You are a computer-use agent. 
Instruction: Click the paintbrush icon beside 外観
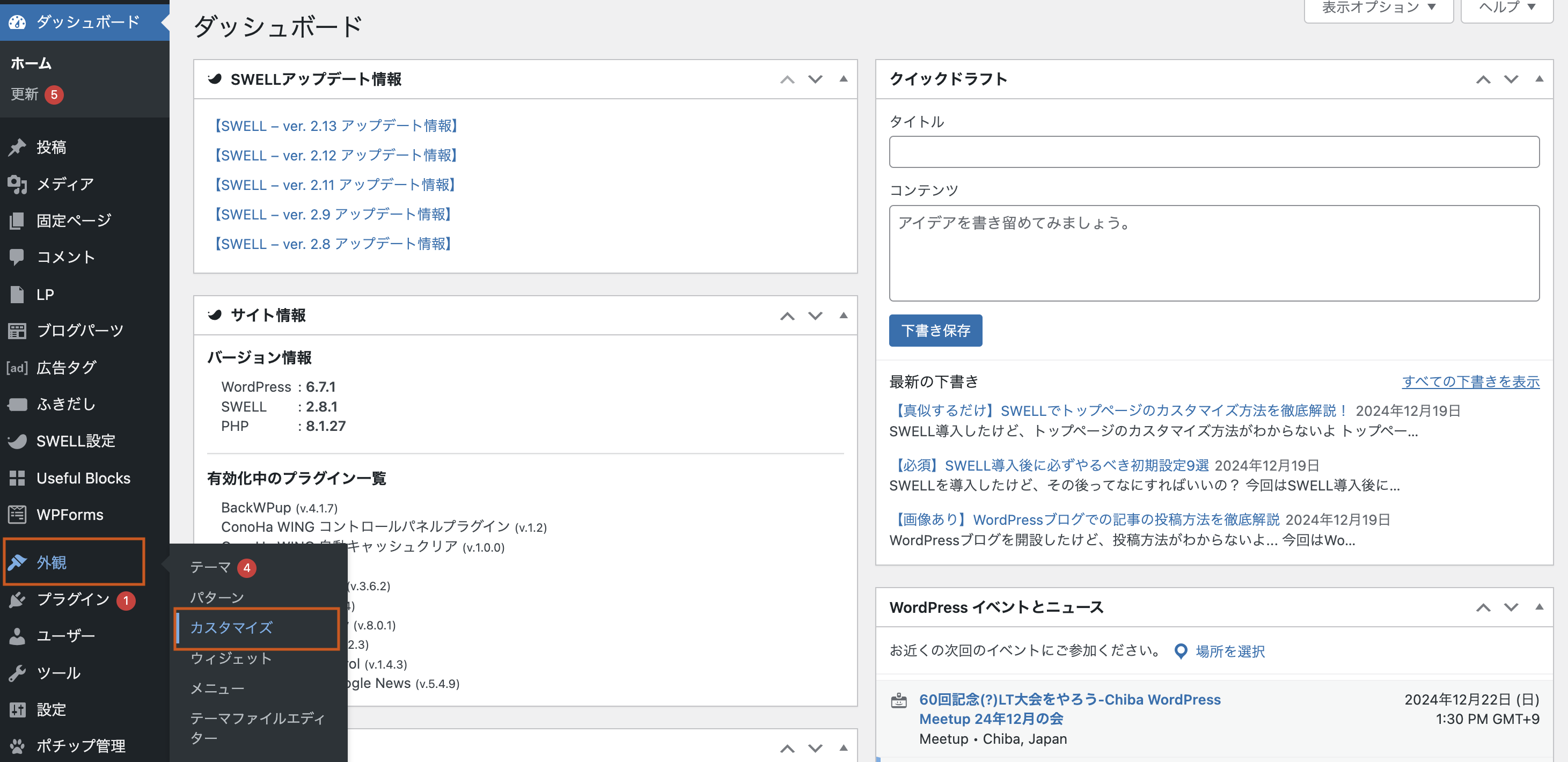[x=17, y=562]
